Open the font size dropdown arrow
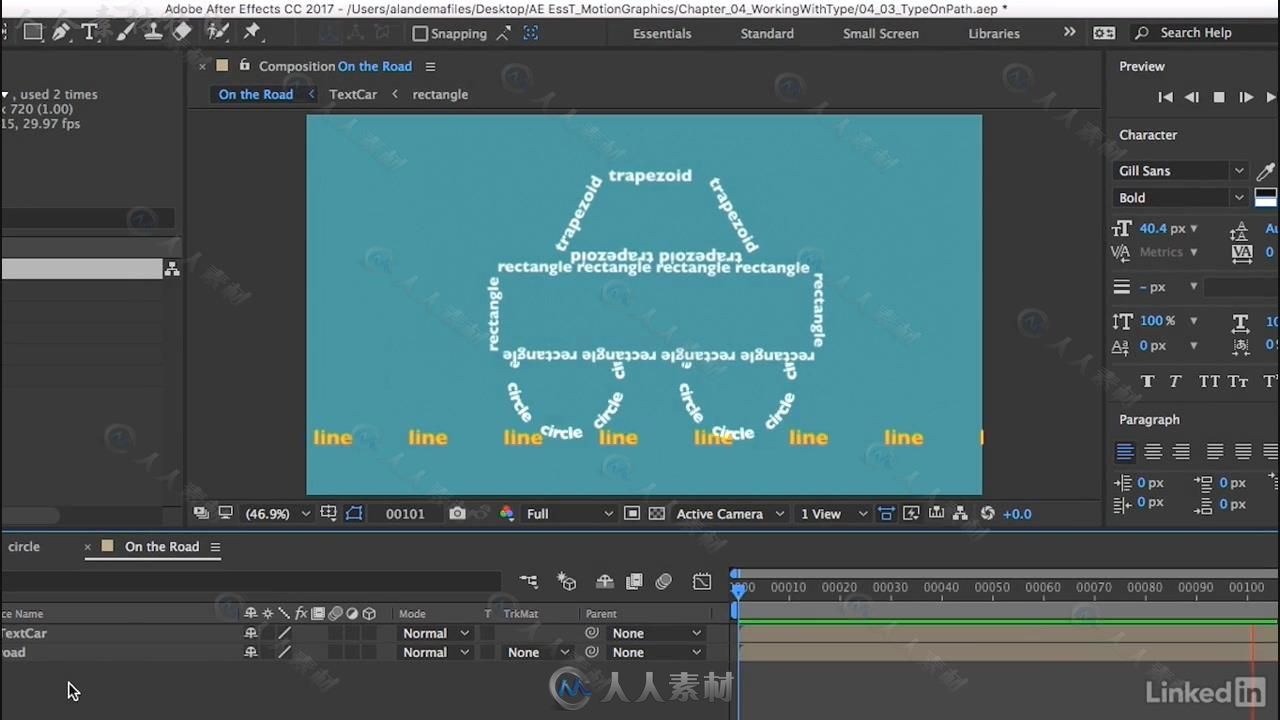The width and height of the screenshot is (1280, 720). [x=1194, y=229]
